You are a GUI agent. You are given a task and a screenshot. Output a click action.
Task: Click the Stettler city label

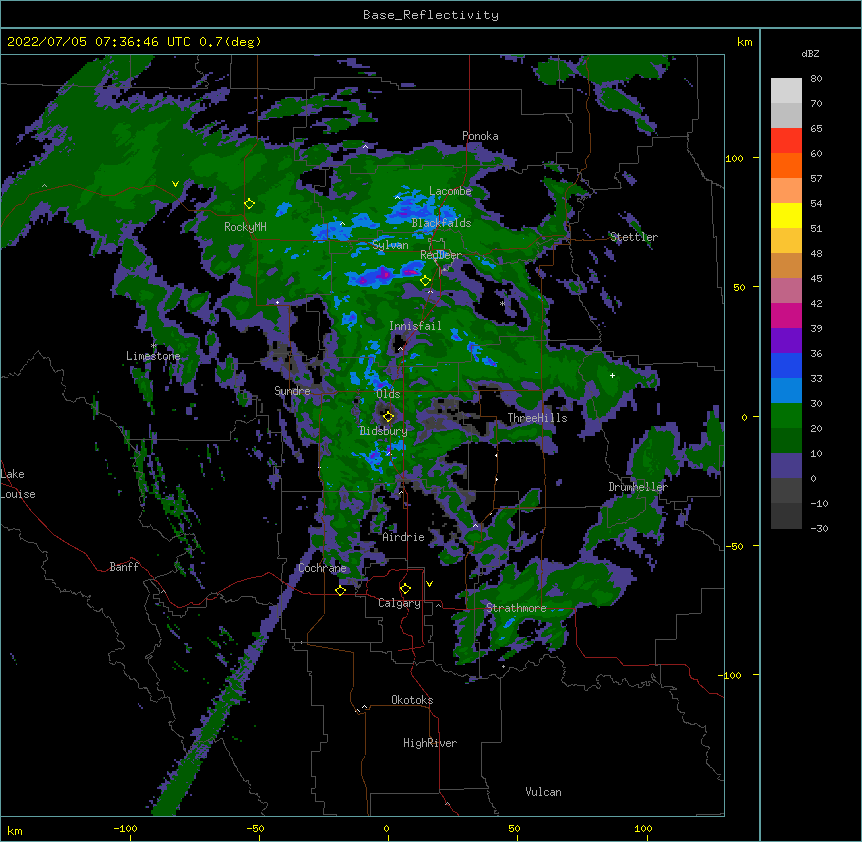(x=634, y=237)
